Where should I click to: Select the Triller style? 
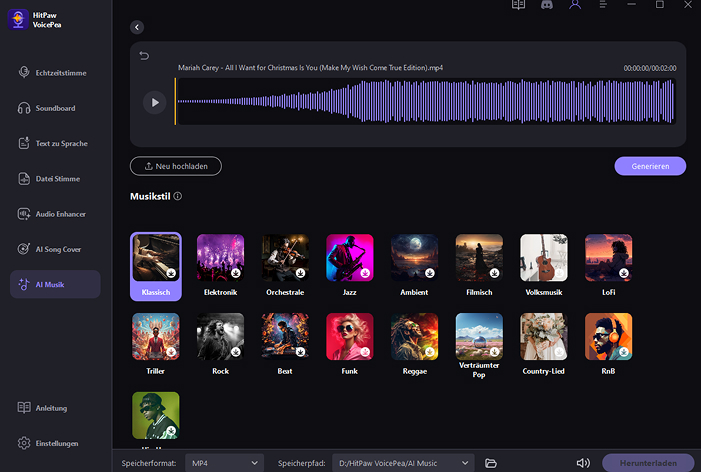[x=156, y=344]
